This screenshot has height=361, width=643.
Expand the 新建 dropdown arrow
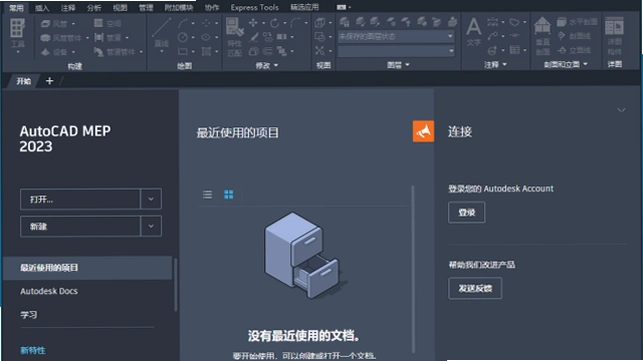151,226
